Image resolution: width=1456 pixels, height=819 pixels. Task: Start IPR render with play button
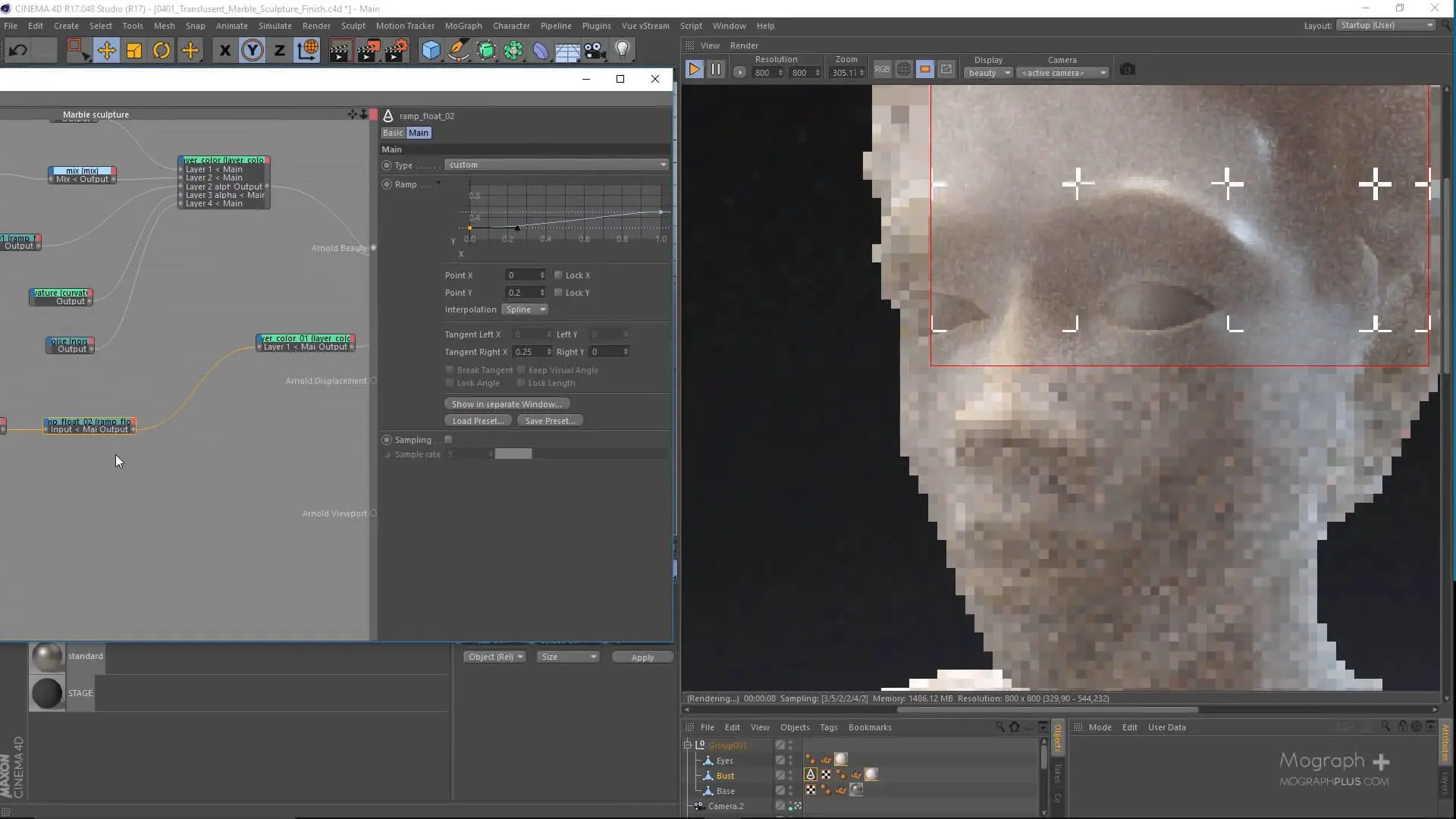(694, 70)
